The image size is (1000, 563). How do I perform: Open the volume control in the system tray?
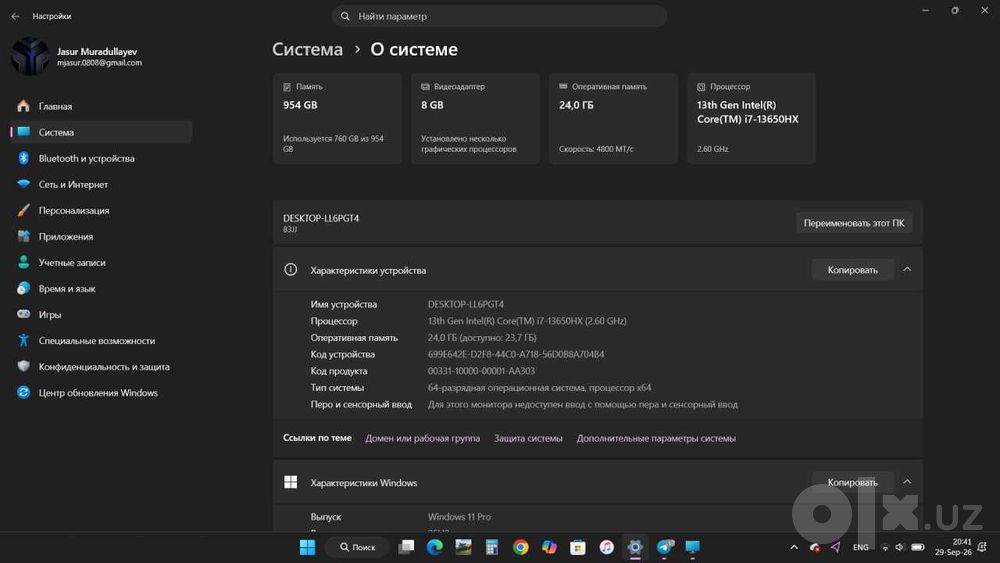click(x=900, y=547)
